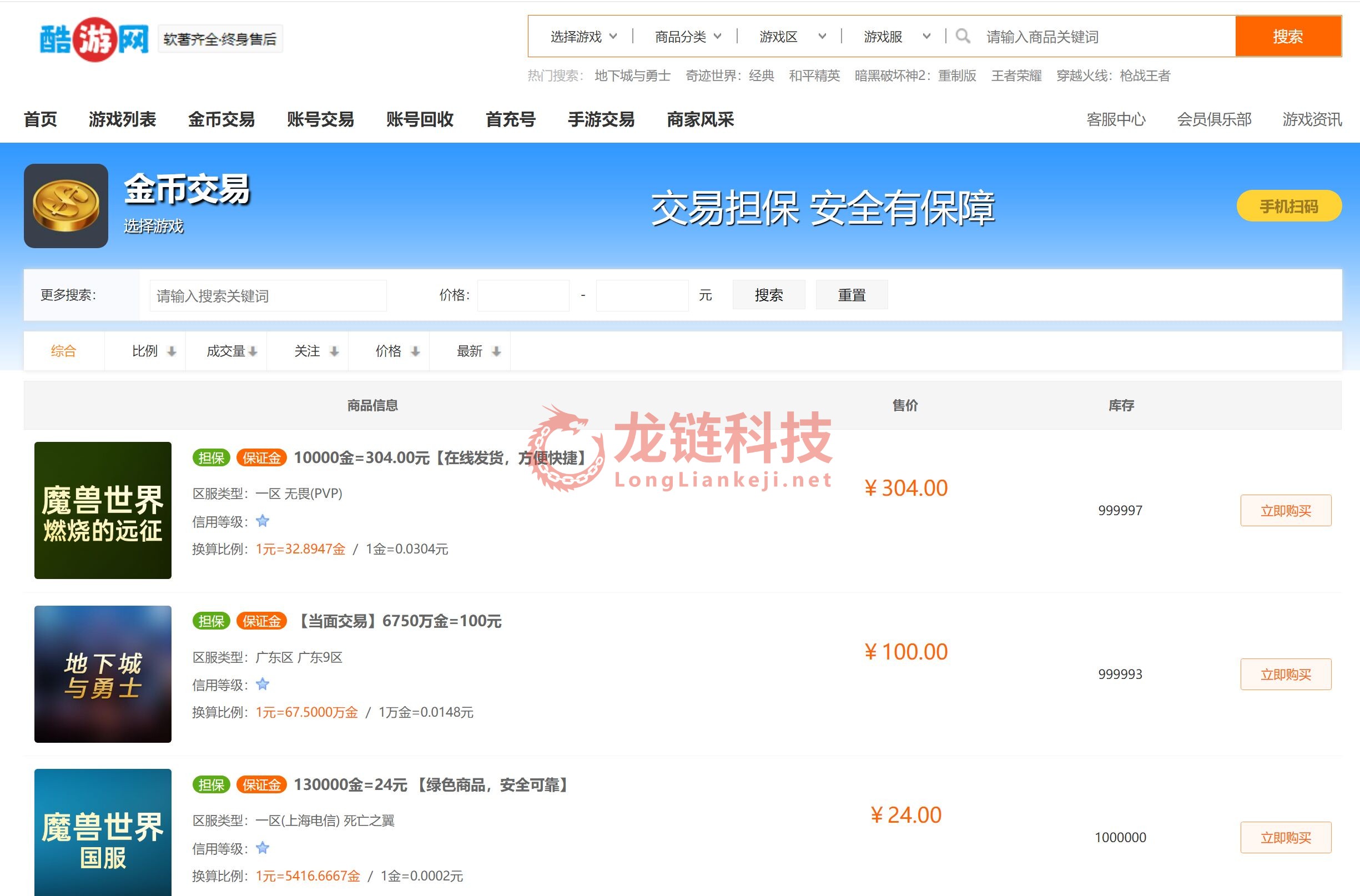Click the 重置 button
The image size is (1360, 896).
tap(852, 295)
